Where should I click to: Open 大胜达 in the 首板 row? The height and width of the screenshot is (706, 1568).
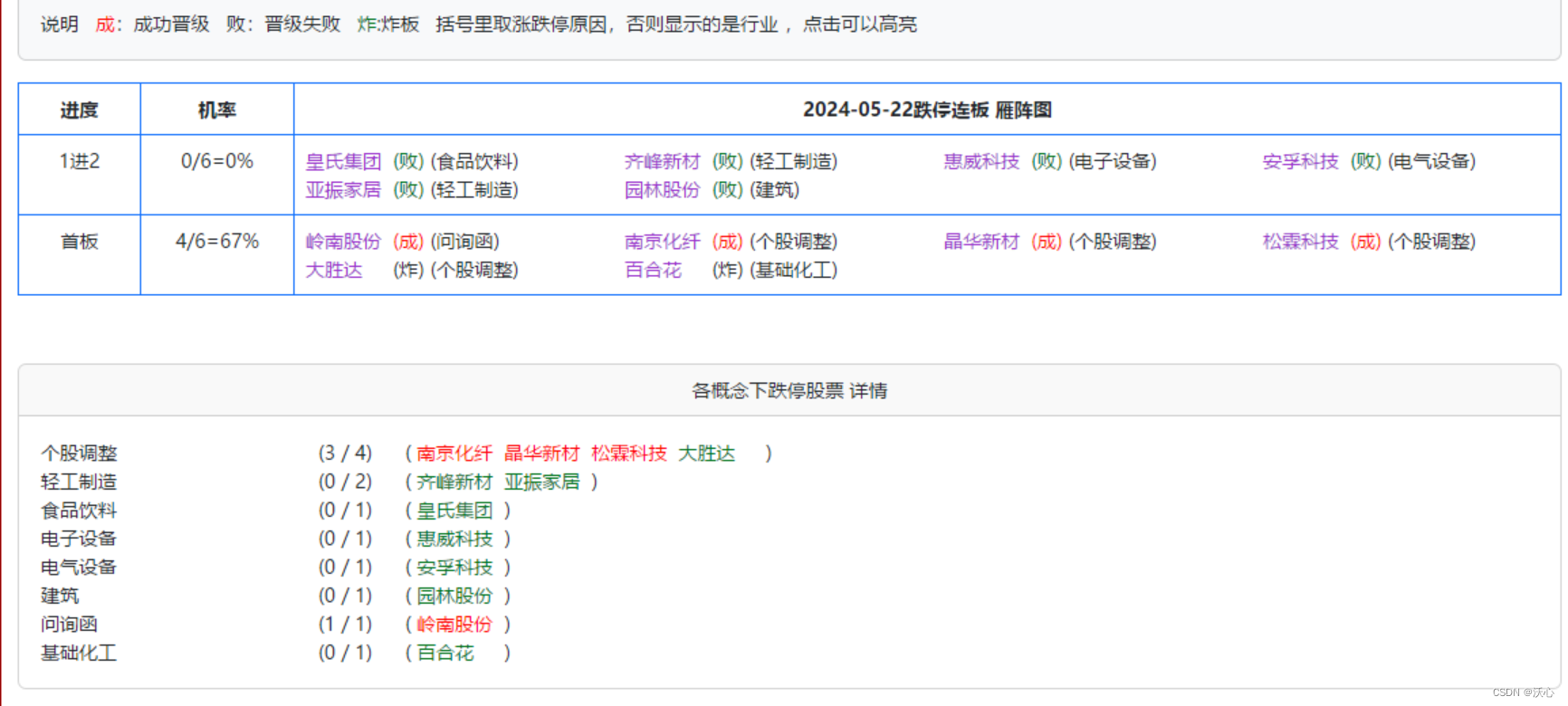334,271
